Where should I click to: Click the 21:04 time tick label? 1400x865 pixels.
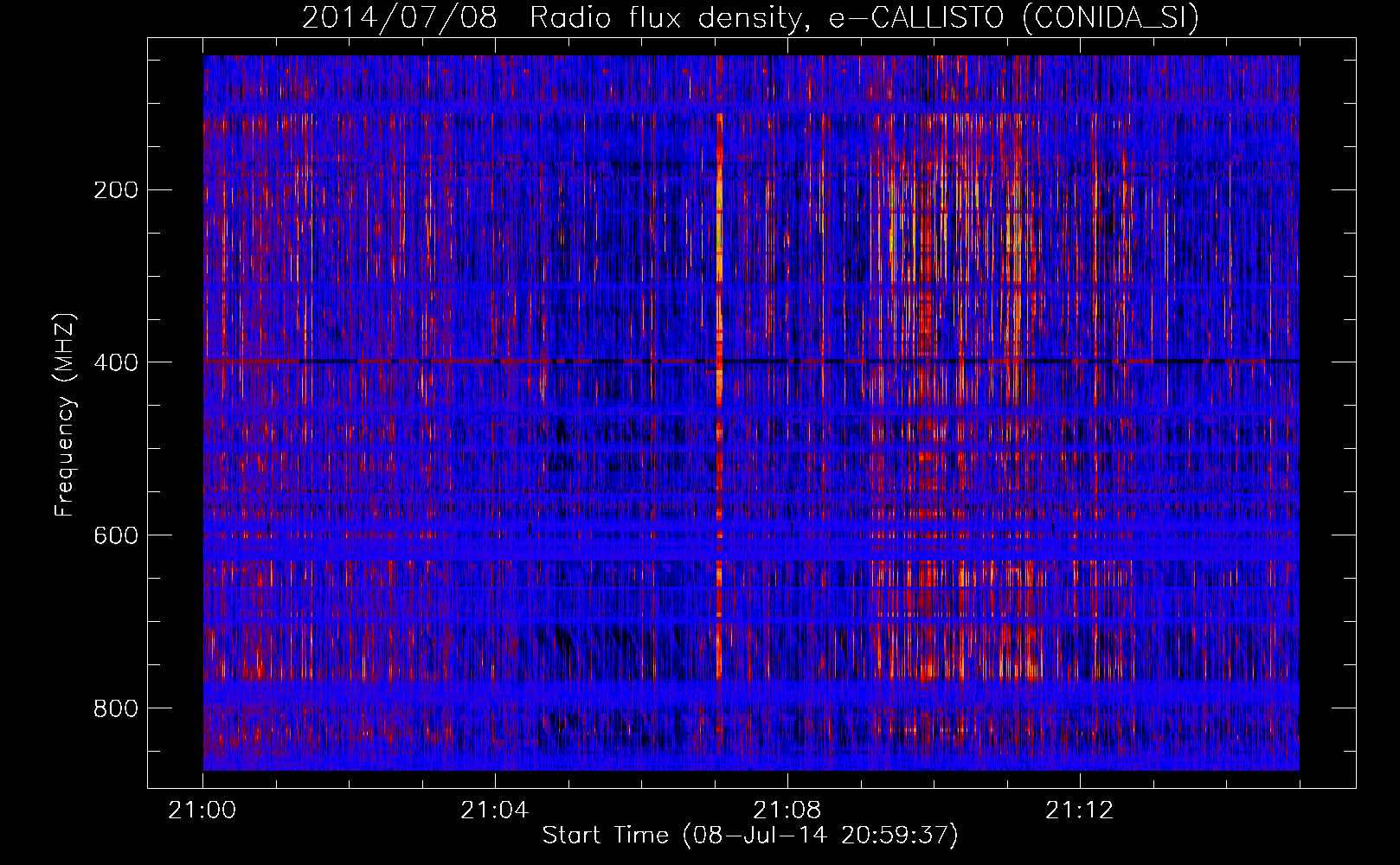[x=495, y=811]
